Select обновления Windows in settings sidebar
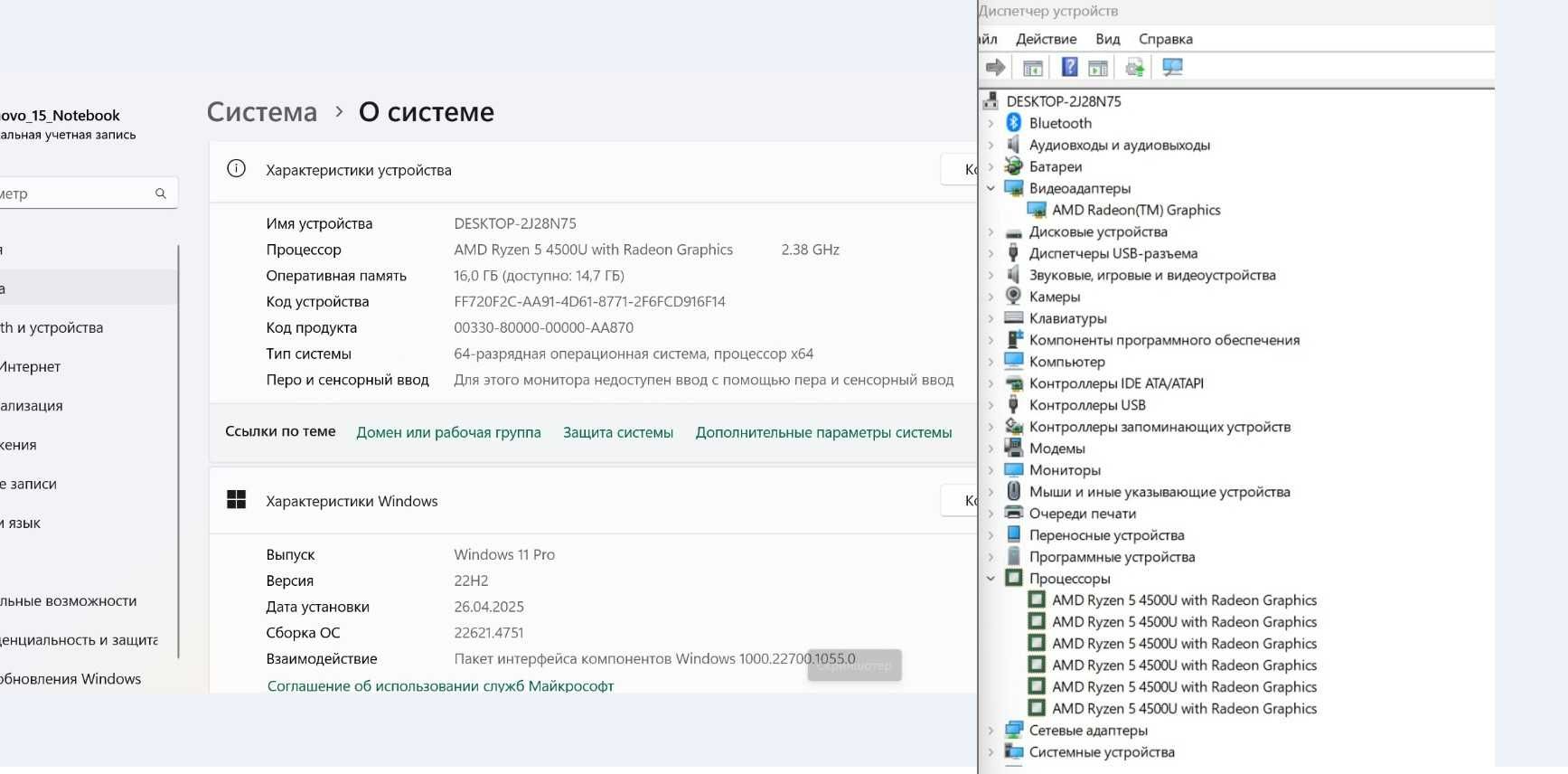1568x774 pixels. click(x=70, y=679)
